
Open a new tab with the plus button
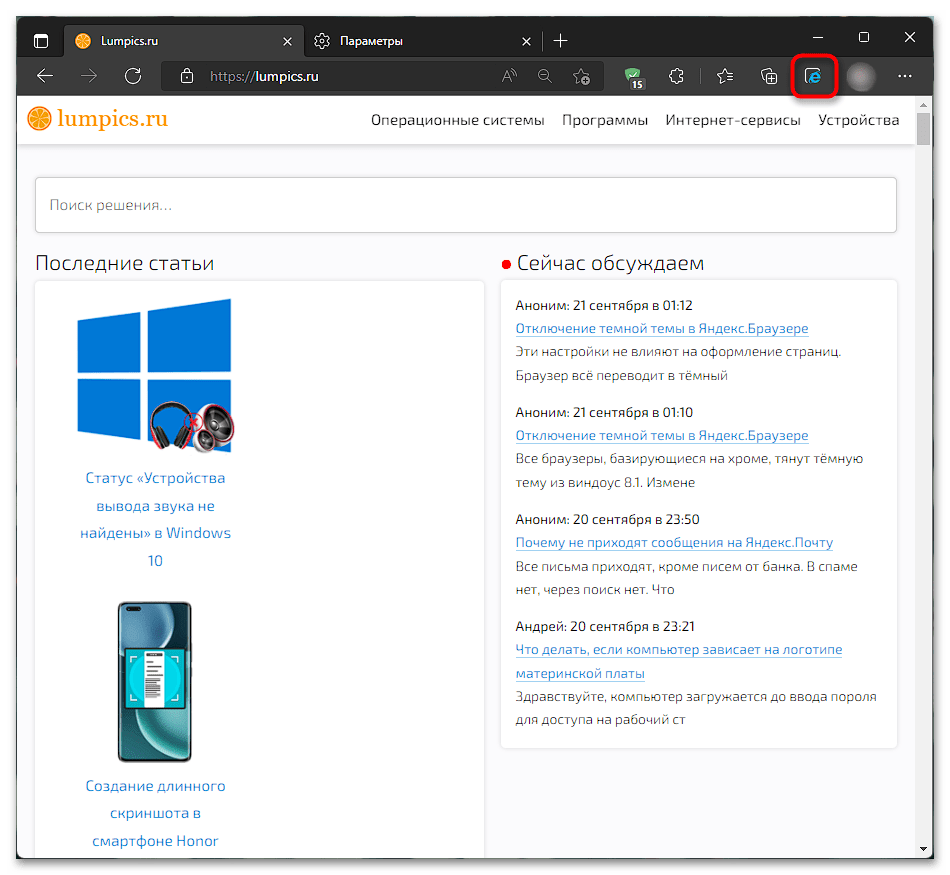point(560,41)
